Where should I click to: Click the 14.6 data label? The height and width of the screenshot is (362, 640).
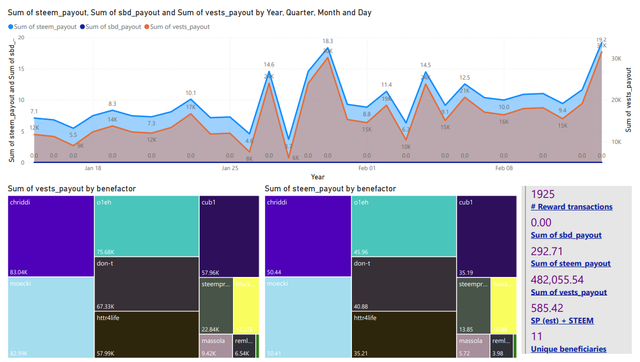[269, 64]
